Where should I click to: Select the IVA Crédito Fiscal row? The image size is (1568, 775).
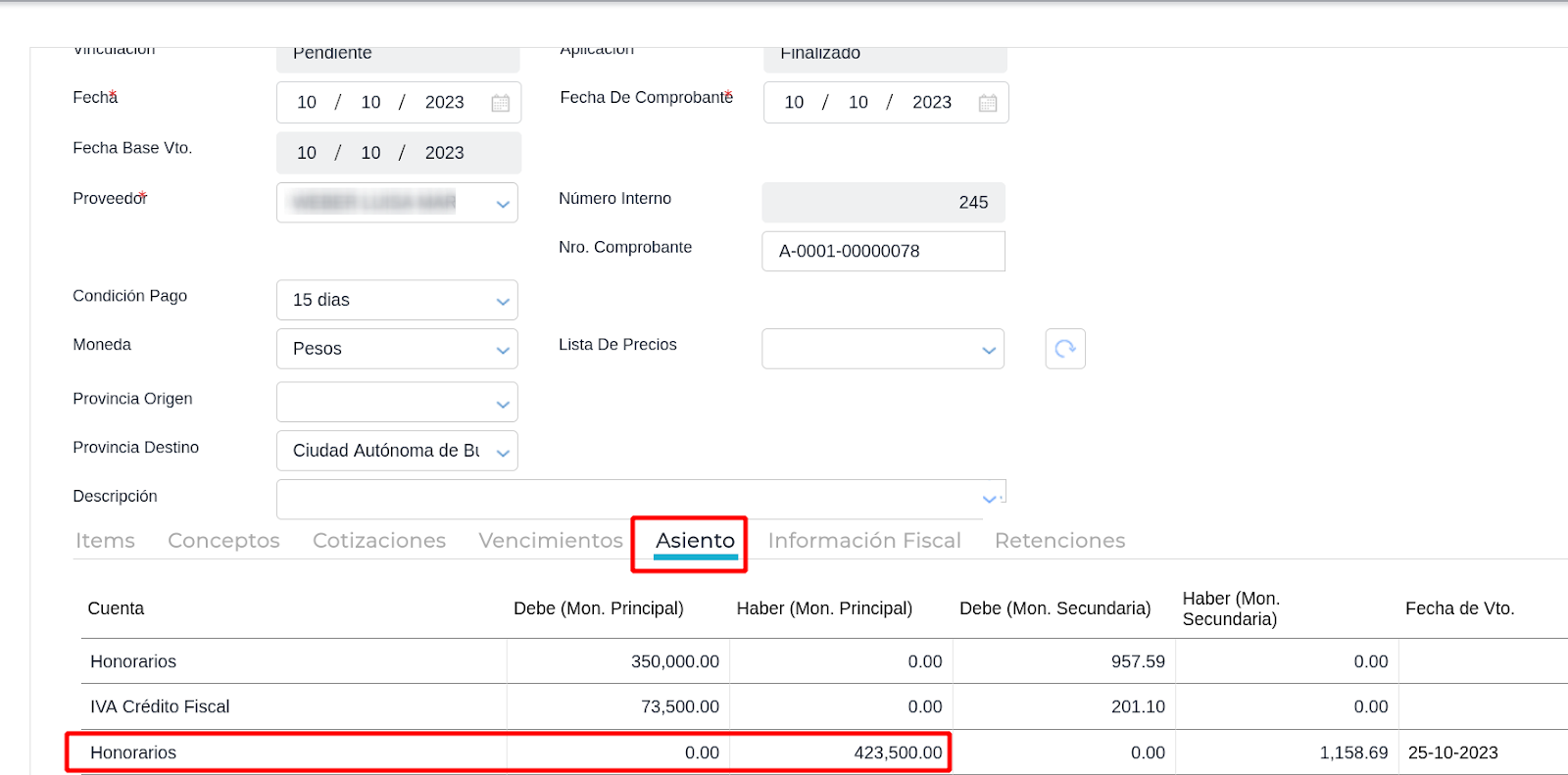pos(160,706)
